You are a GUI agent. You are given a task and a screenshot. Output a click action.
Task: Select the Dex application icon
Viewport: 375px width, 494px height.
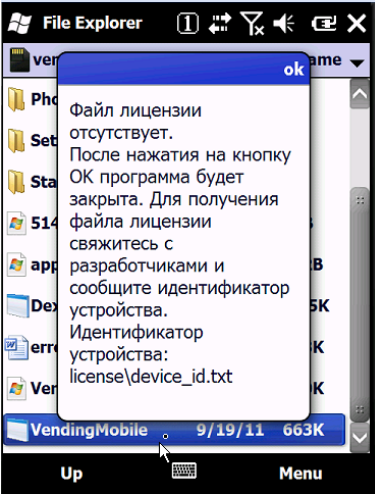pos(18,306)
